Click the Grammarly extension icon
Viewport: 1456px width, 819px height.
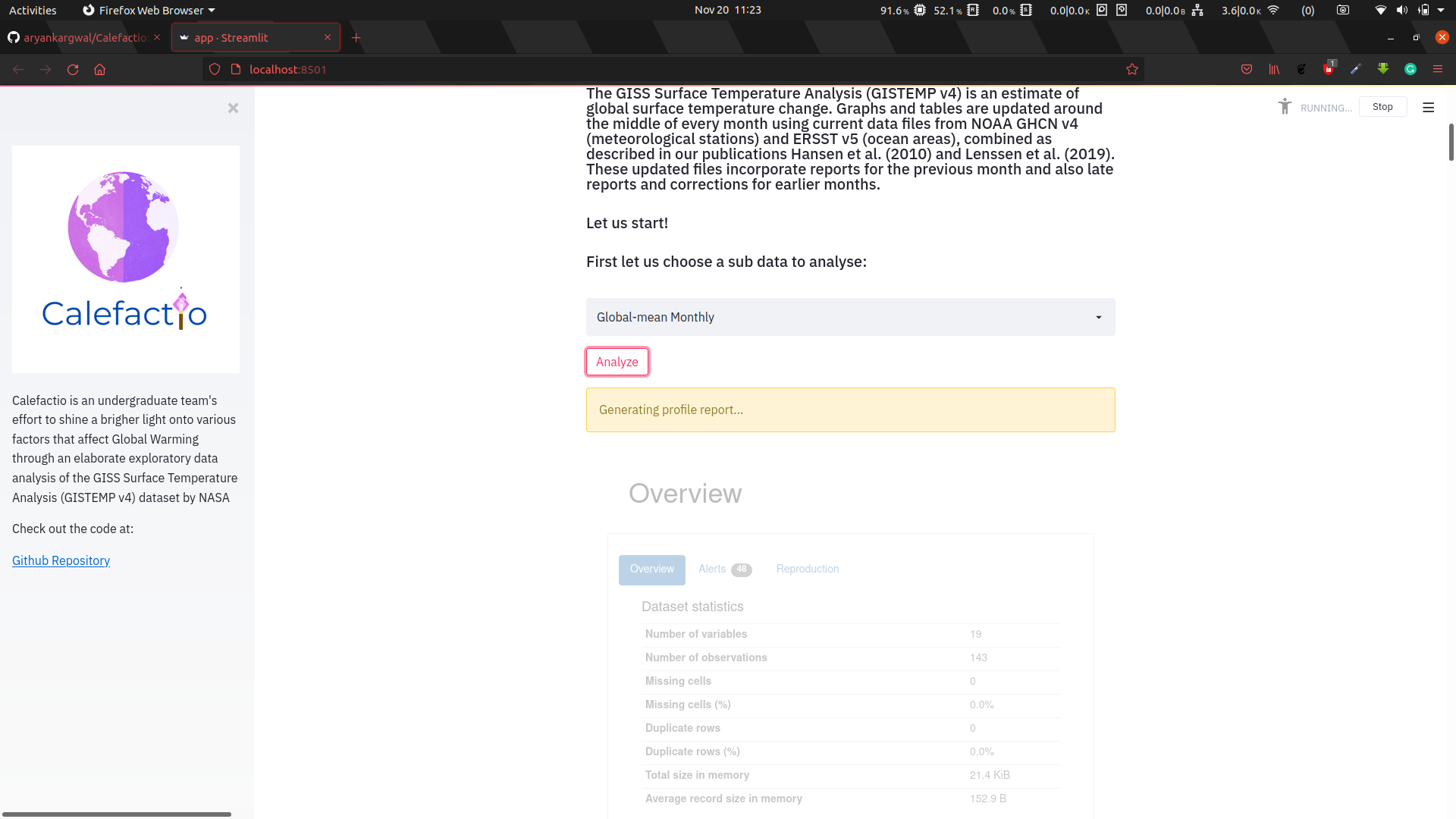(1410, 70)
